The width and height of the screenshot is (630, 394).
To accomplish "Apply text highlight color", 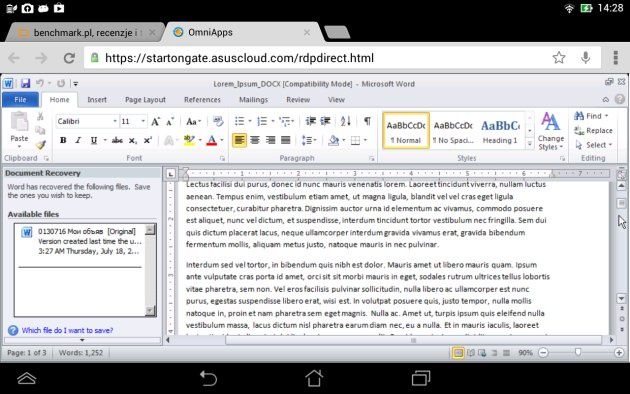I will pos(188,140).
